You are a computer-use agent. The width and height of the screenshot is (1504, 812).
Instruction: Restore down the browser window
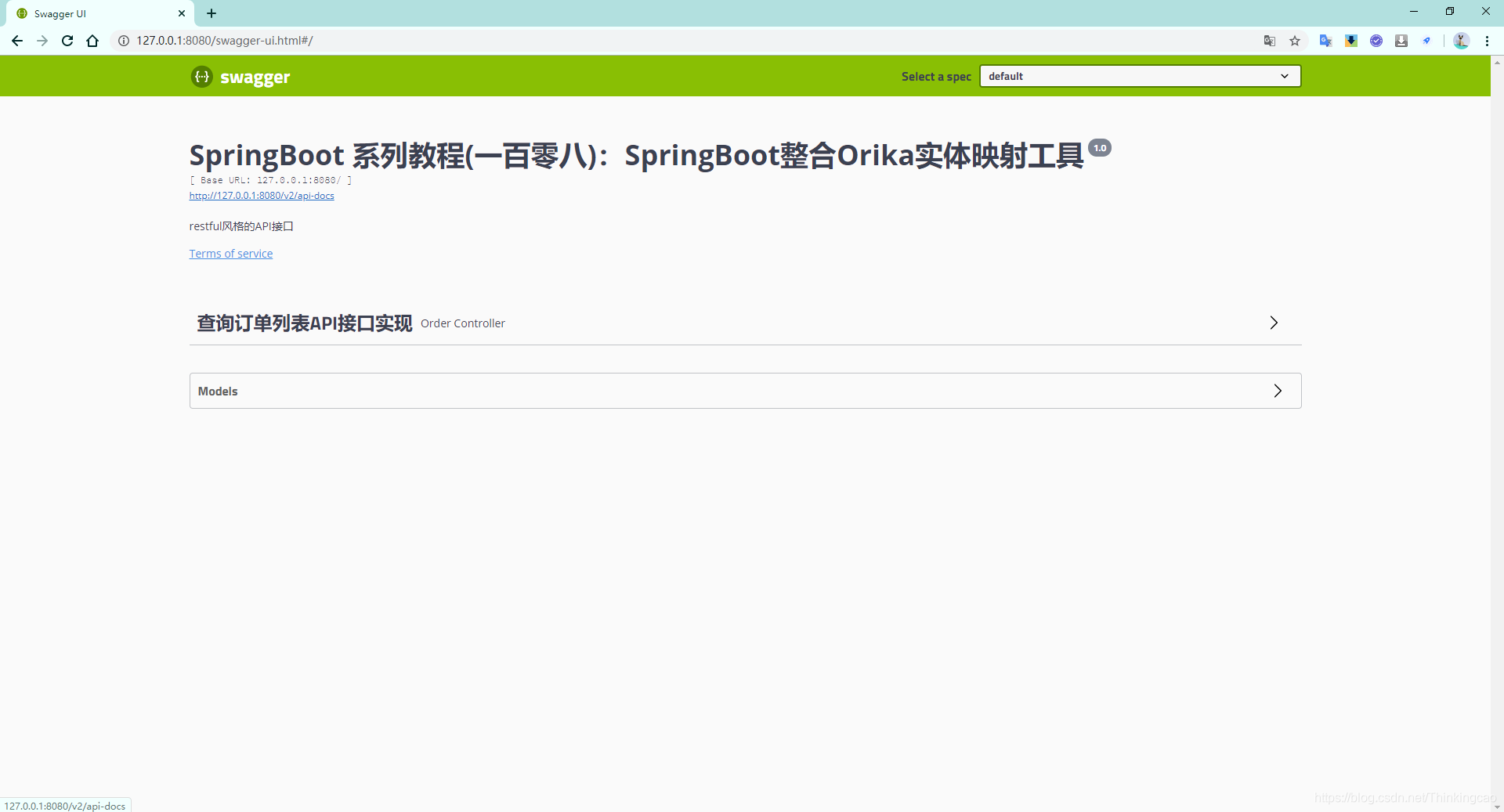pyautogui.click(x=1450, y=12)
